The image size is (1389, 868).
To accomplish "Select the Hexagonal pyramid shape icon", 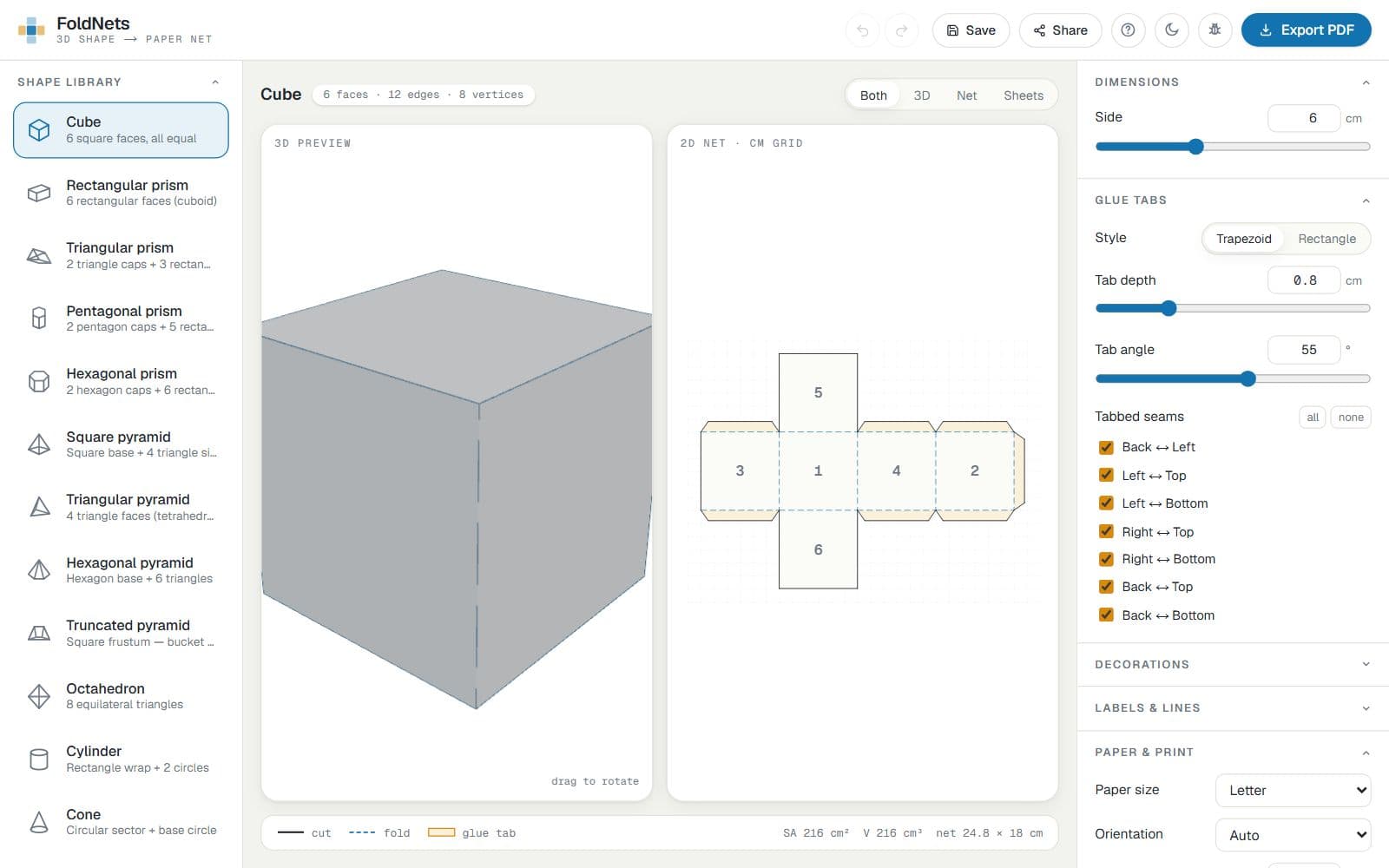I will pyautogui.click(x=39, y=570).
